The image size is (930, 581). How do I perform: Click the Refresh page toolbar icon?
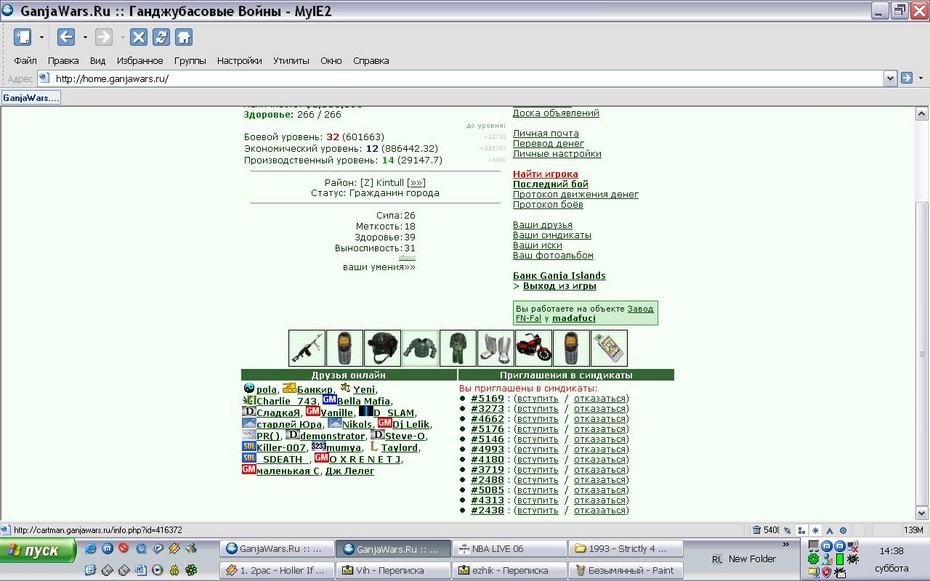coord(161,37)
